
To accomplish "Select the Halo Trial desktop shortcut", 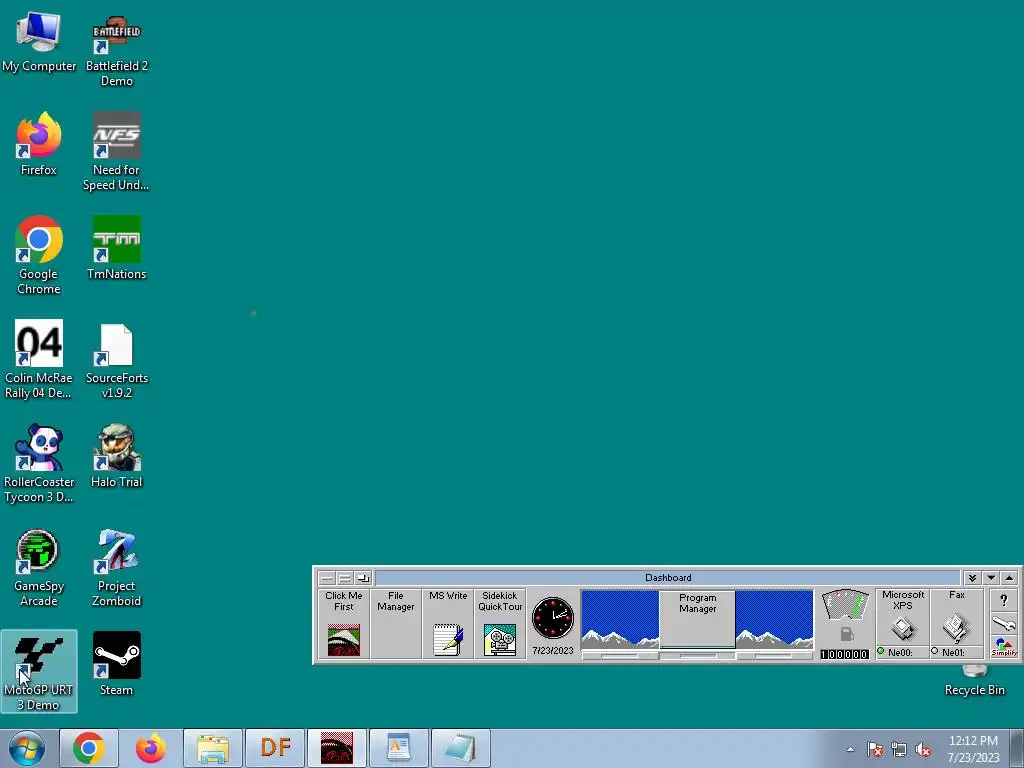I will [x=116, y=456].
